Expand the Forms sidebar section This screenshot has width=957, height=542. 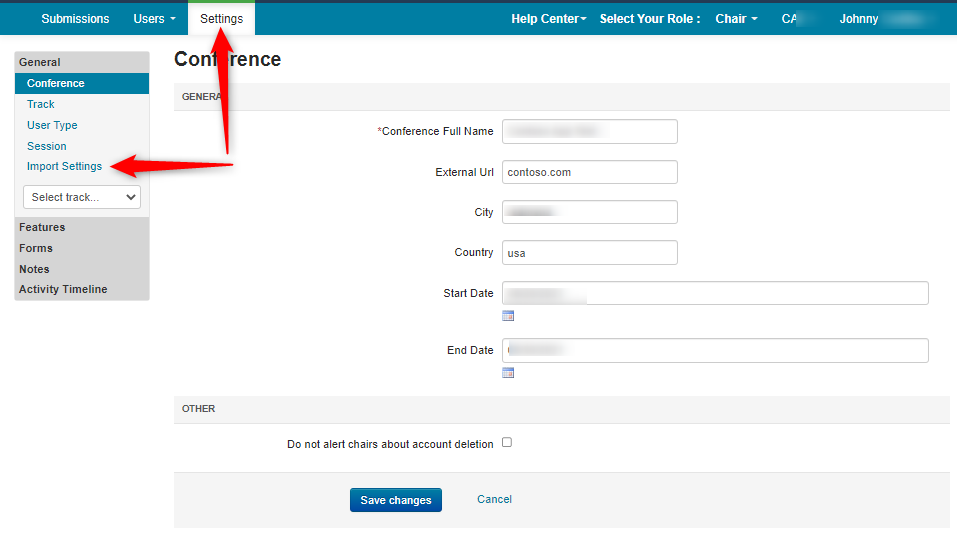[x=82, y=248]
